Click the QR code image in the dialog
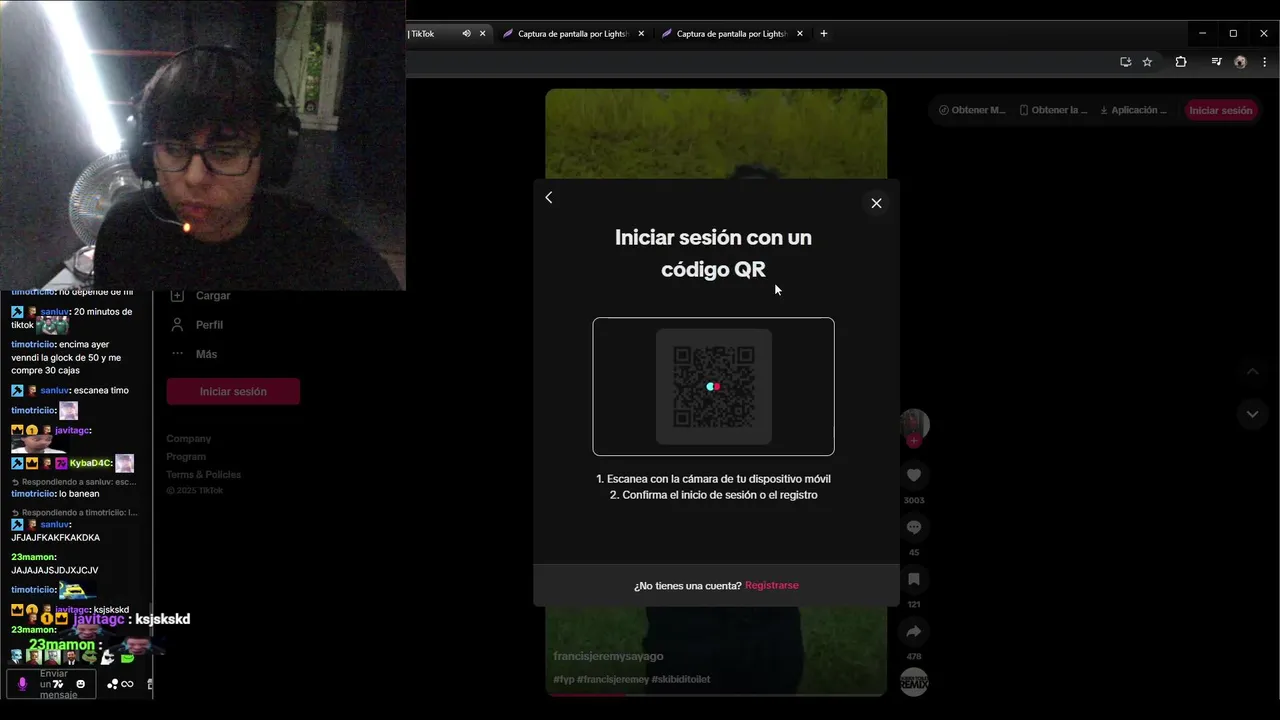 [713, 386]
